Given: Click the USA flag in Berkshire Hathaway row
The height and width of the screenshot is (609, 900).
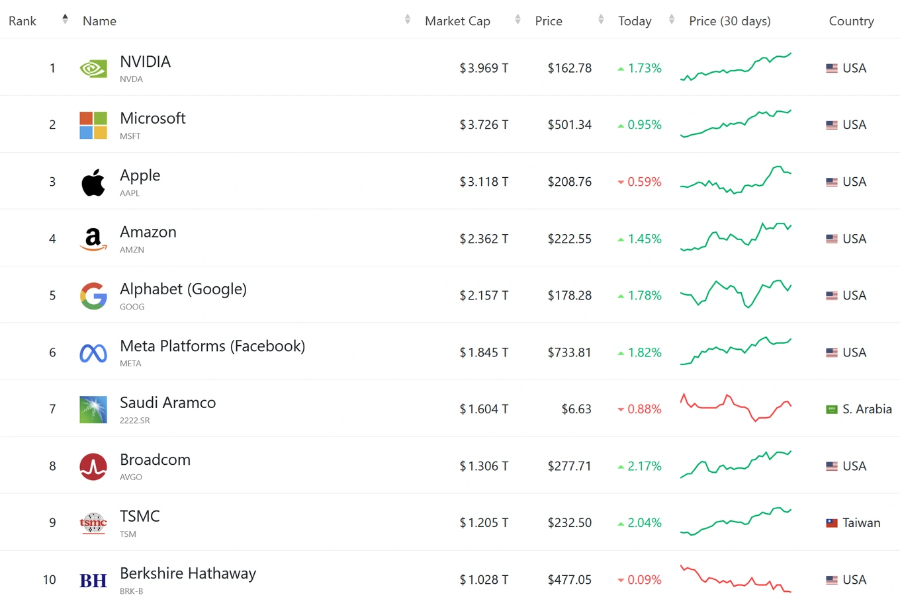Looking at the screenshot, I should (832, 580).
